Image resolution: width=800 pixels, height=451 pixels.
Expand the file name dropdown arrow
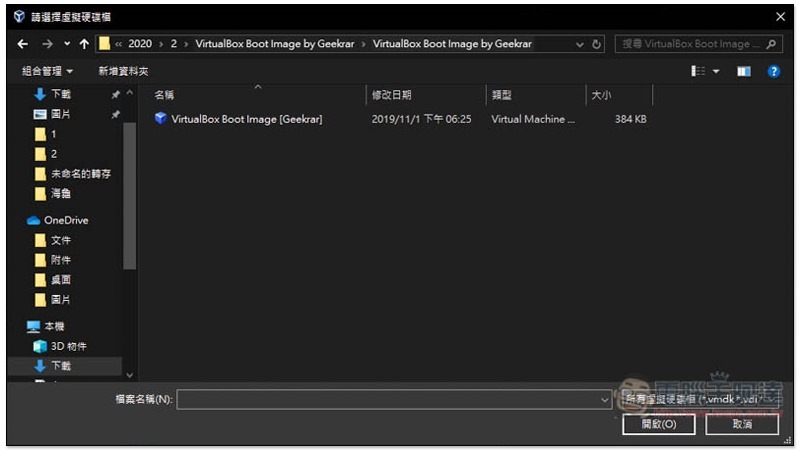pos(605,400)
